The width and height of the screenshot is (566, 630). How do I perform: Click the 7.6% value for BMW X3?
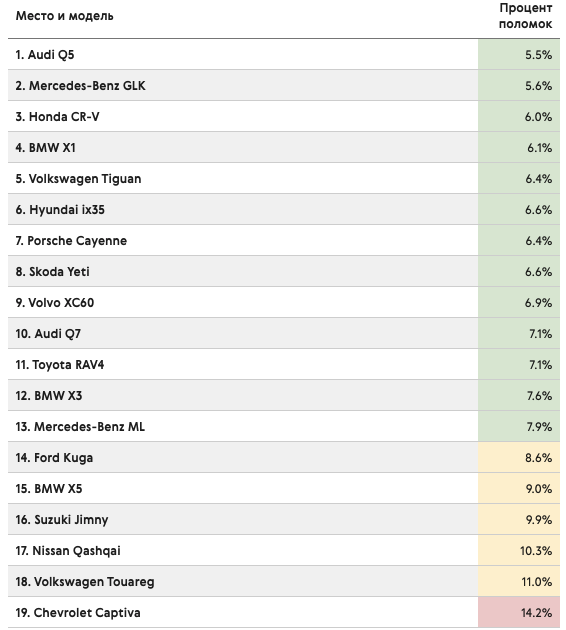539,396
